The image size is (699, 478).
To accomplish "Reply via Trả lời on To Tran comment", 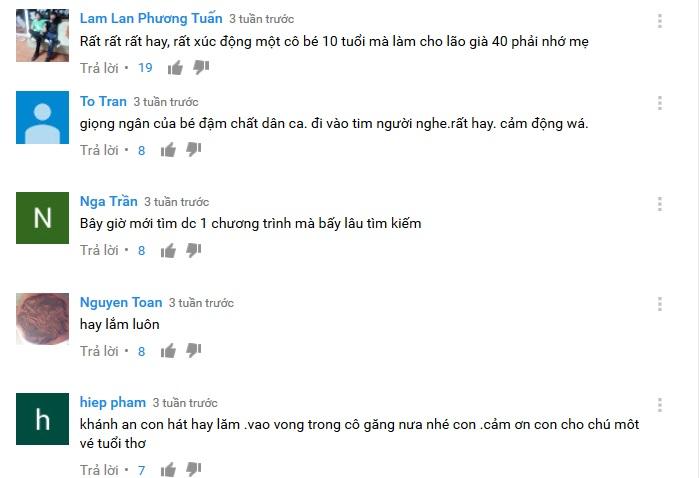I will [x=99, y=150].
